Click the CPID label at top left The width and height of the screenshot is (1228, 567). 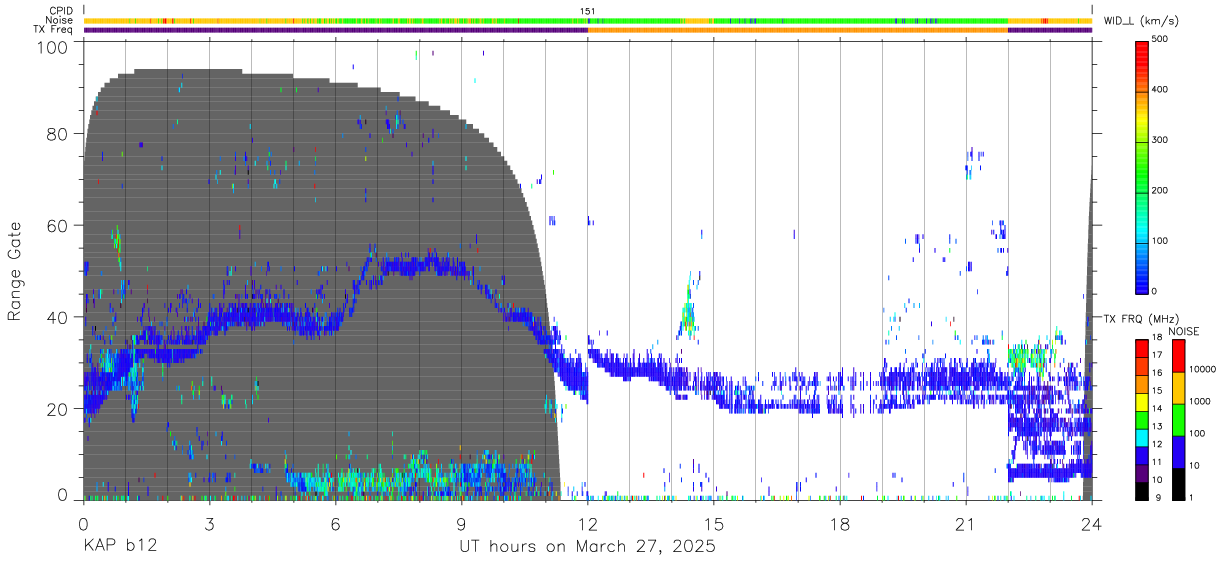tap(62, 11)
